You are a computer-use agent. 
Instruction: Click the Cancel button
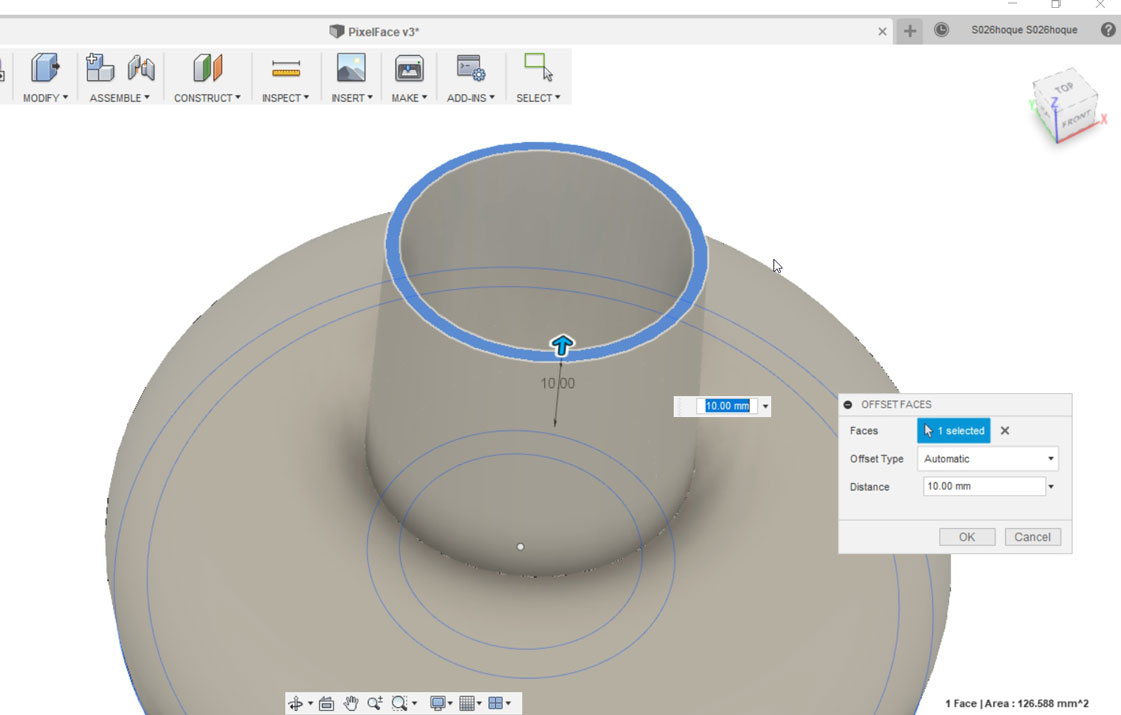tap(1032, 537)
